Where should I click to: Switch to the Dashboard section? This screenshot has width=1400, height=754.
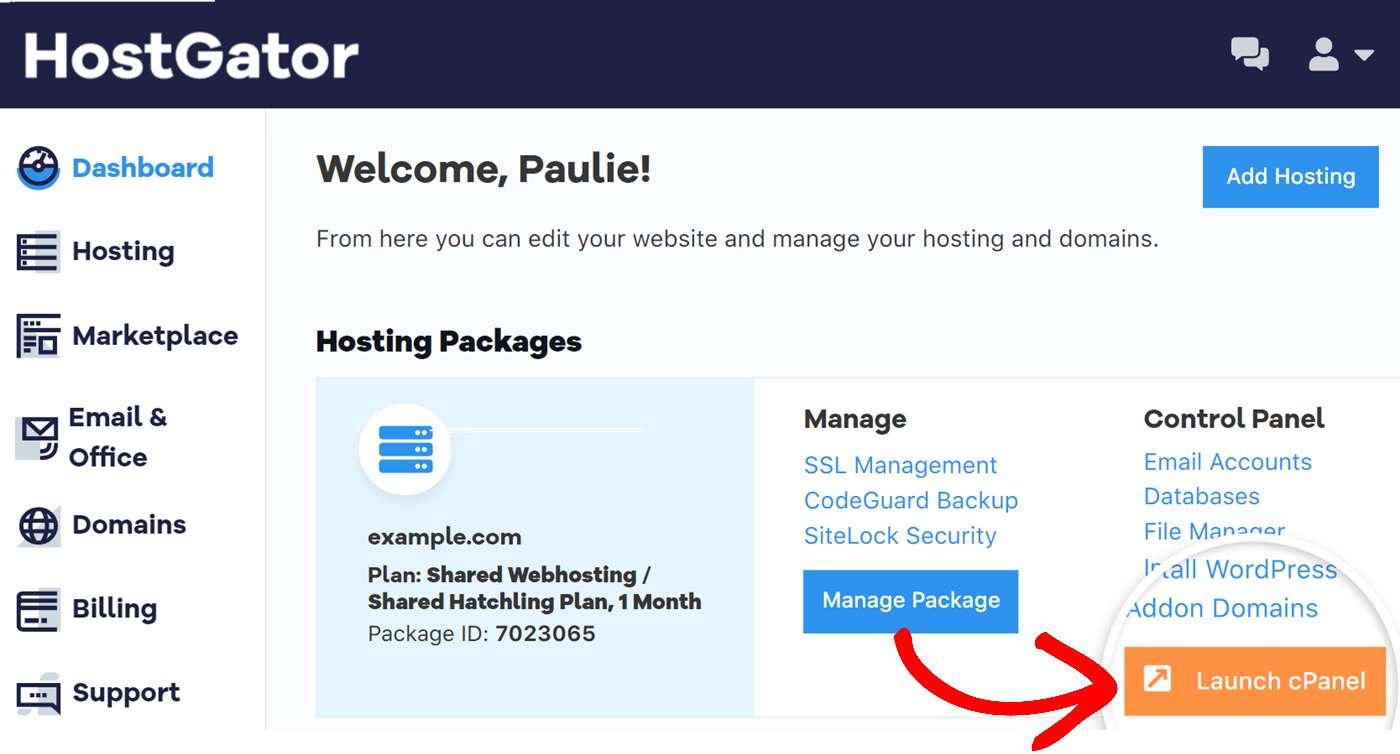142,167
